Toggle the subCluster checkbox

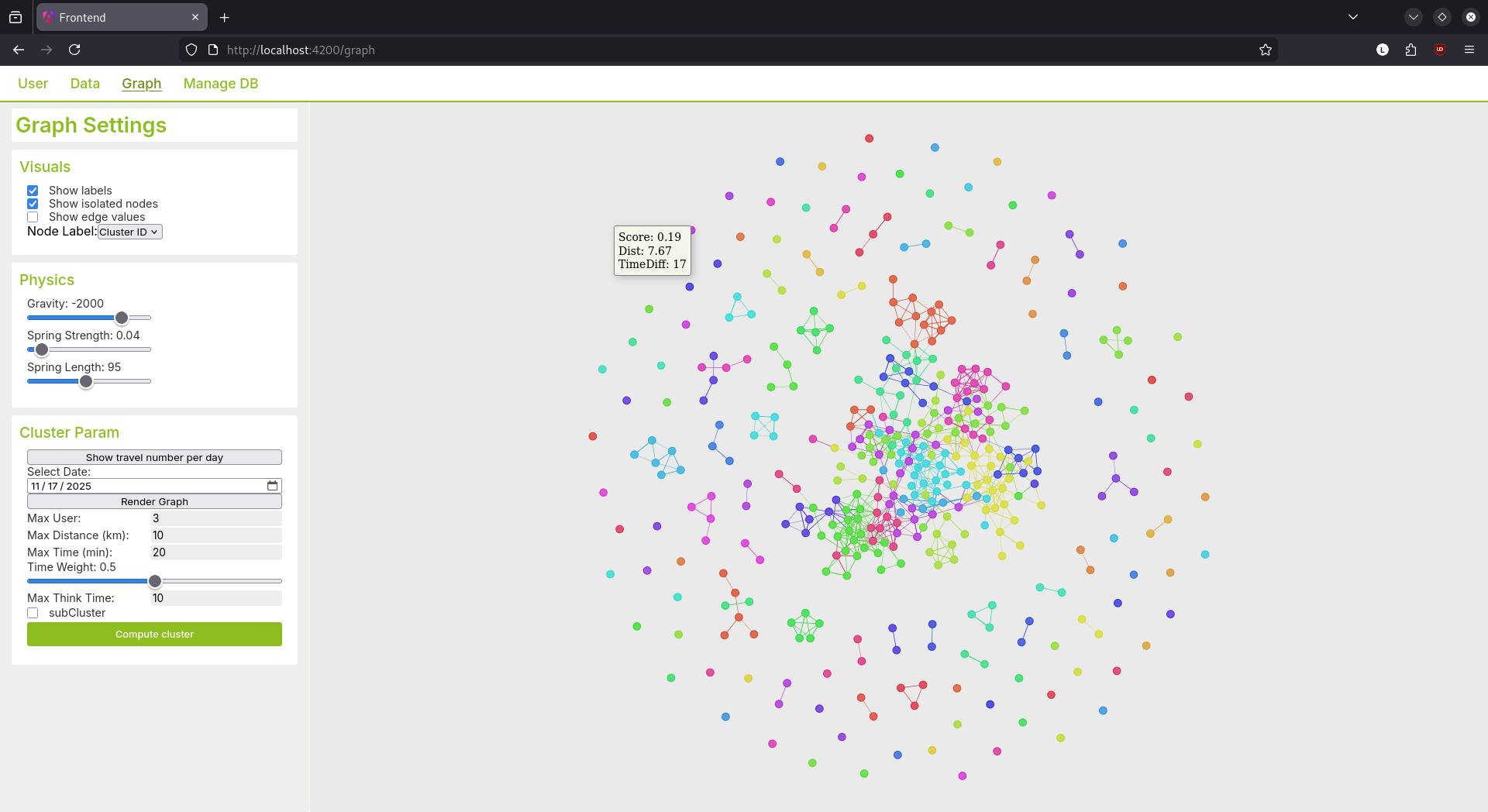33,613
